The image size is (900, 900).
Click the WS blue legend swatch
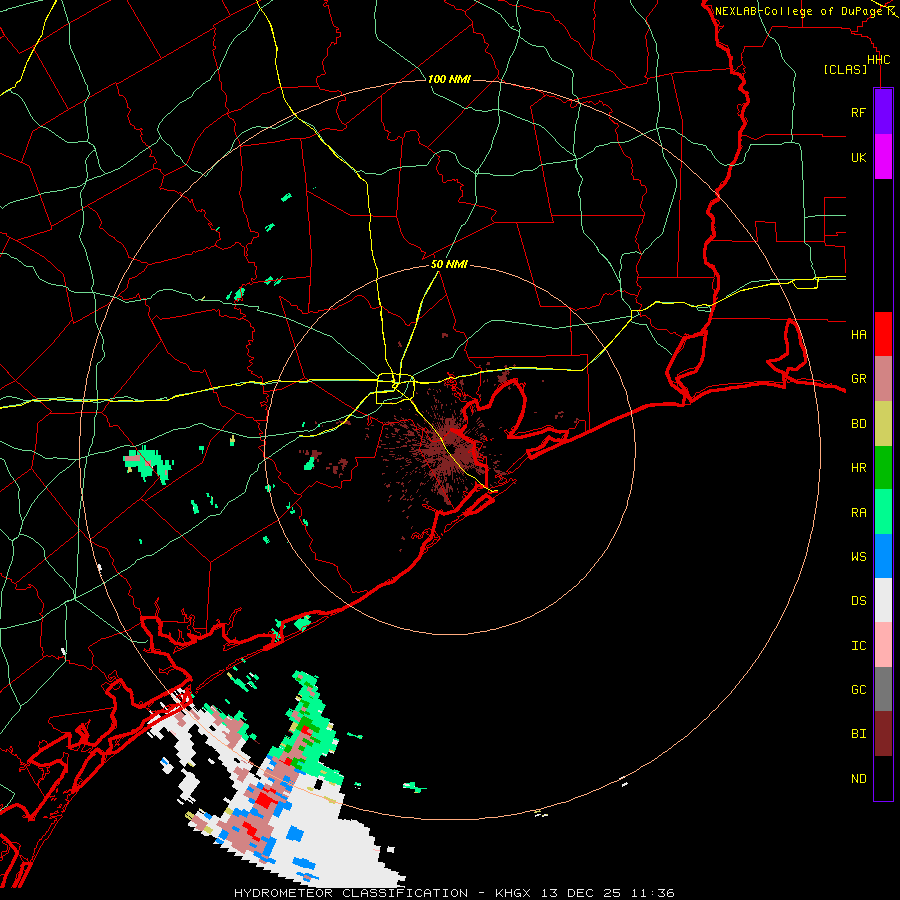883,556
